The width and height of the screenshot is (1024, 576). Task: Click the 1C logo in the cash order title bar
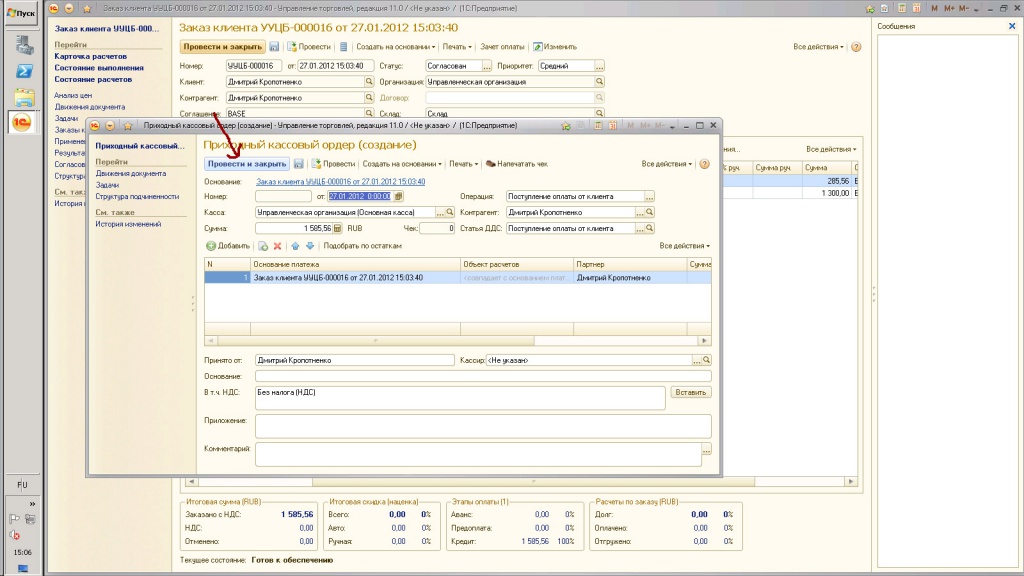point(95,125)
